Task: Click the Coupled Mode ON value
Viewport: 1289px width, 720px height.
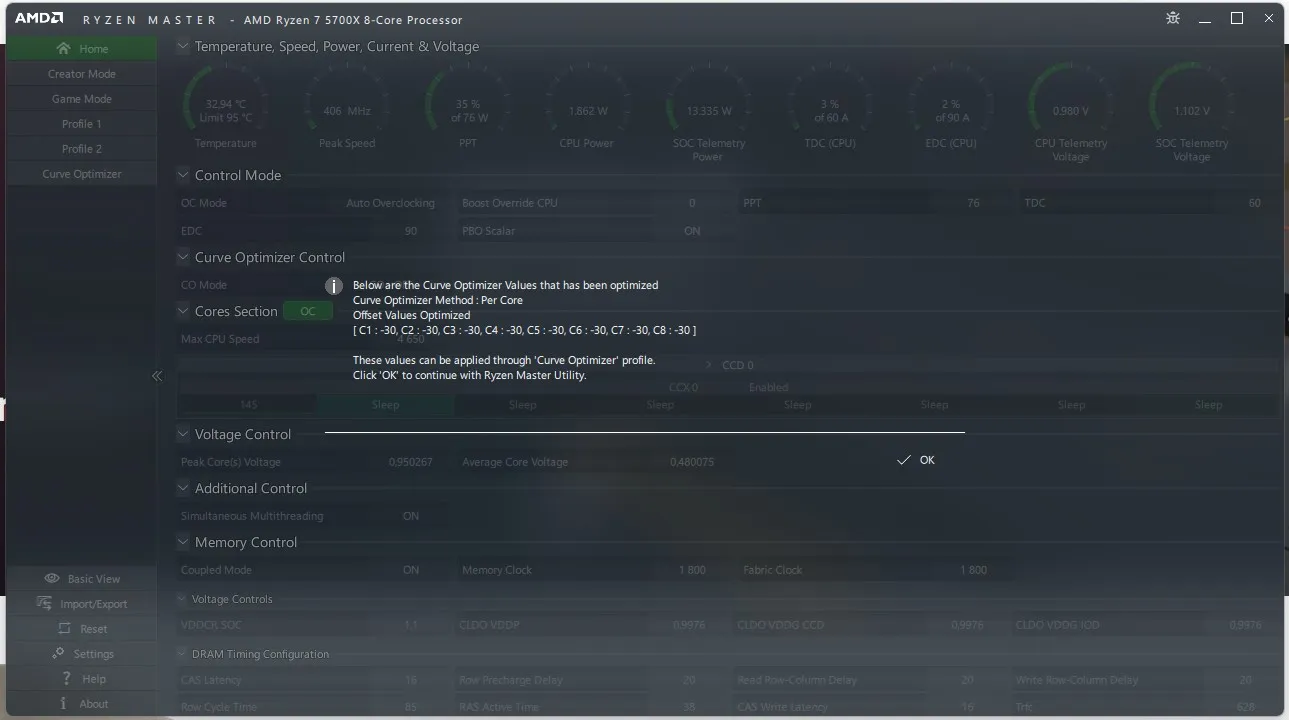Action: [x=411, y=571]
